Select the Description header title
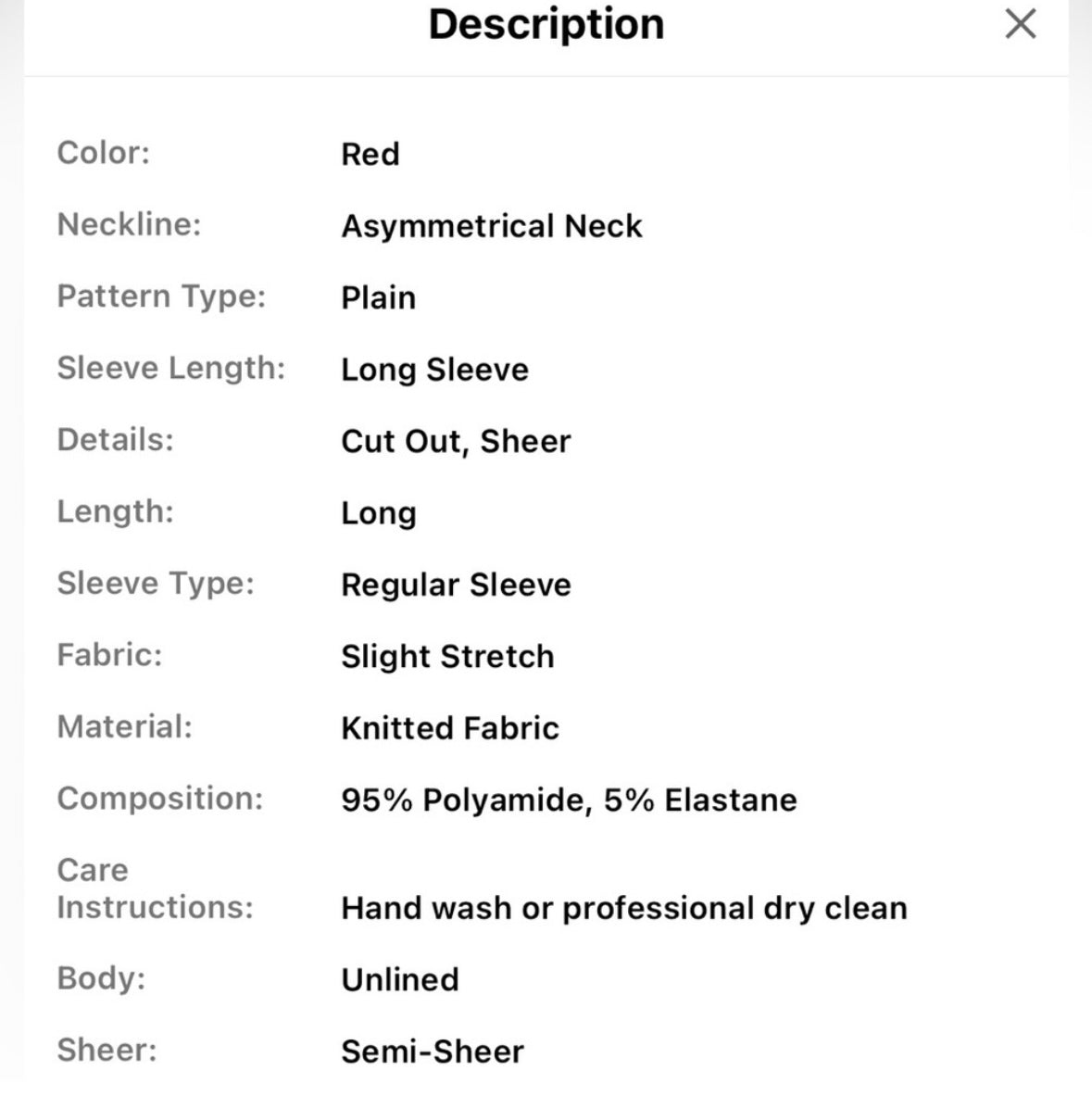 point(546,25)
